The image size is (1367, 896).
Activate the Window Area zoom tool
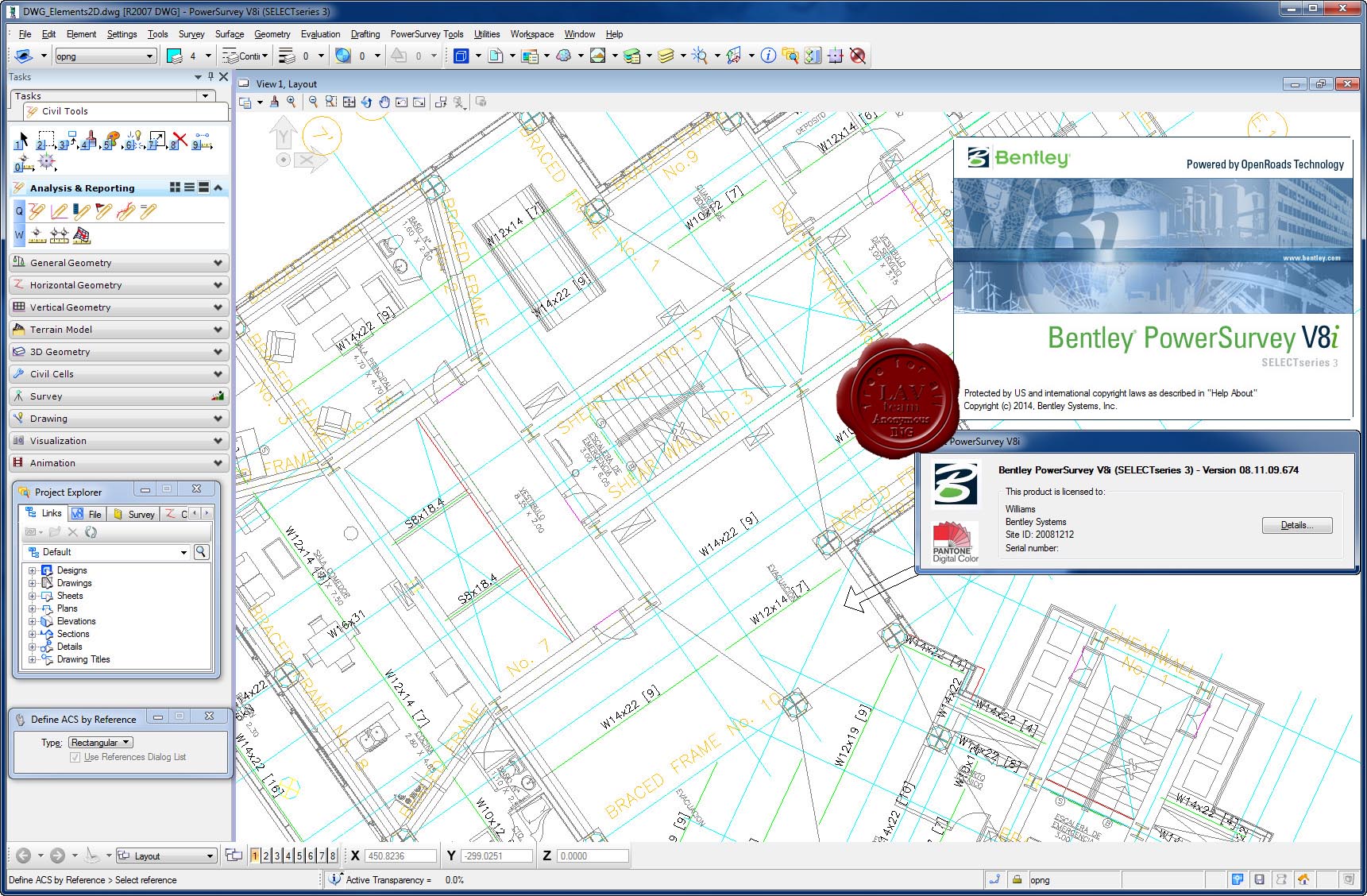pos(330,102)
